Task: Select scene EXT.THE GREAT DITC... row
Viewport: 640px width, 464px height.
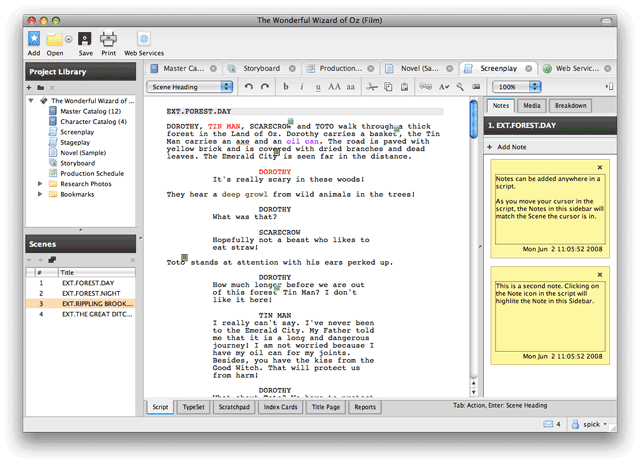Action: (81, 314)
